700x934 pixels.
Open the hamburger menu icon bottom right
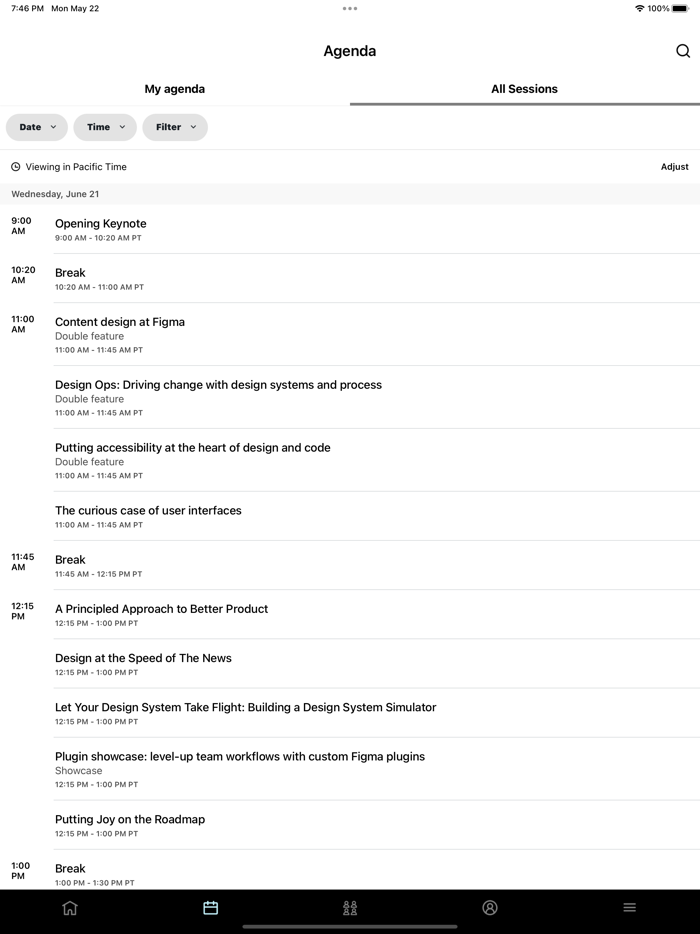pyautogui.click(x=629, y=907)
